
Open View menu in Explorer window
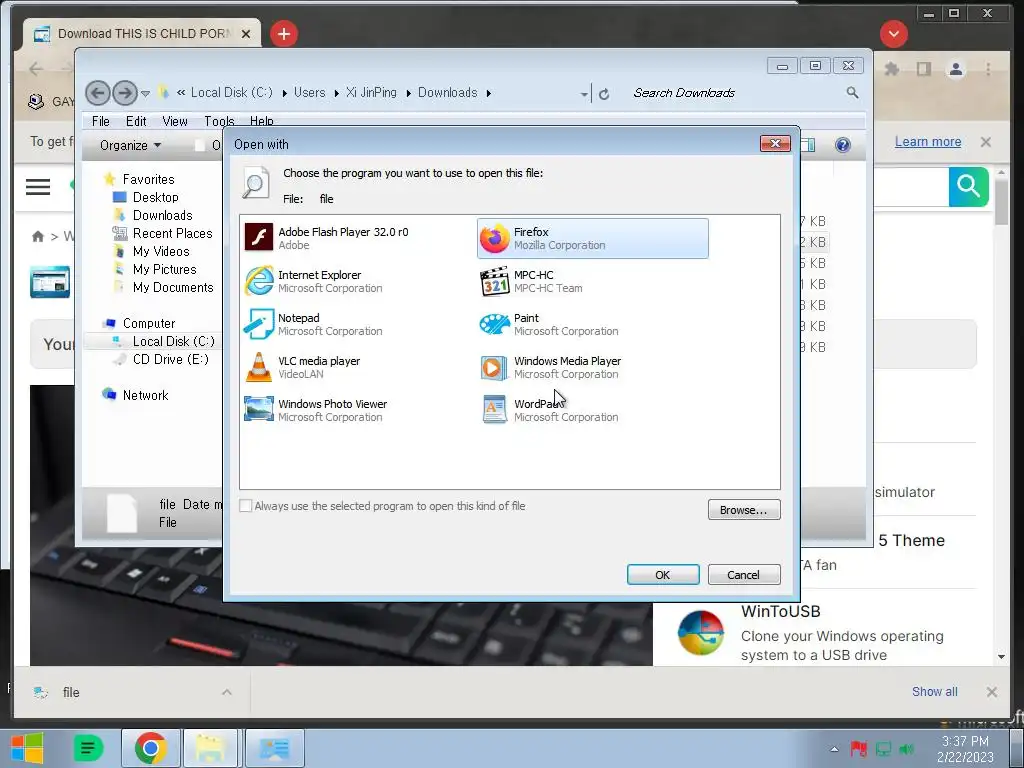click(x=175, y=121)
